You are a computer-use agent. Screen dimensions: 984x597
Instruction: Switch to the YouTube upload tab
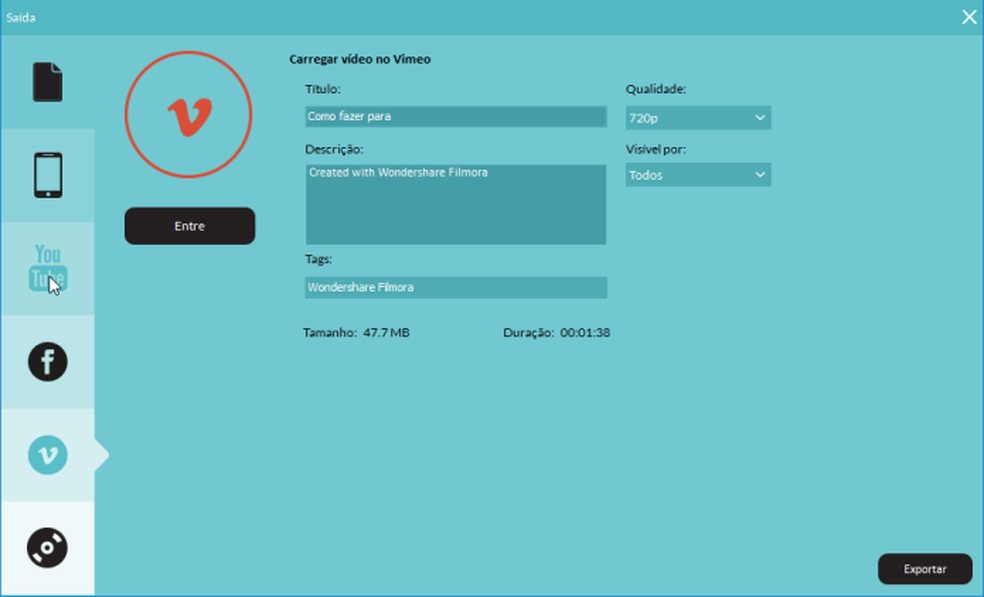point(48,268)
